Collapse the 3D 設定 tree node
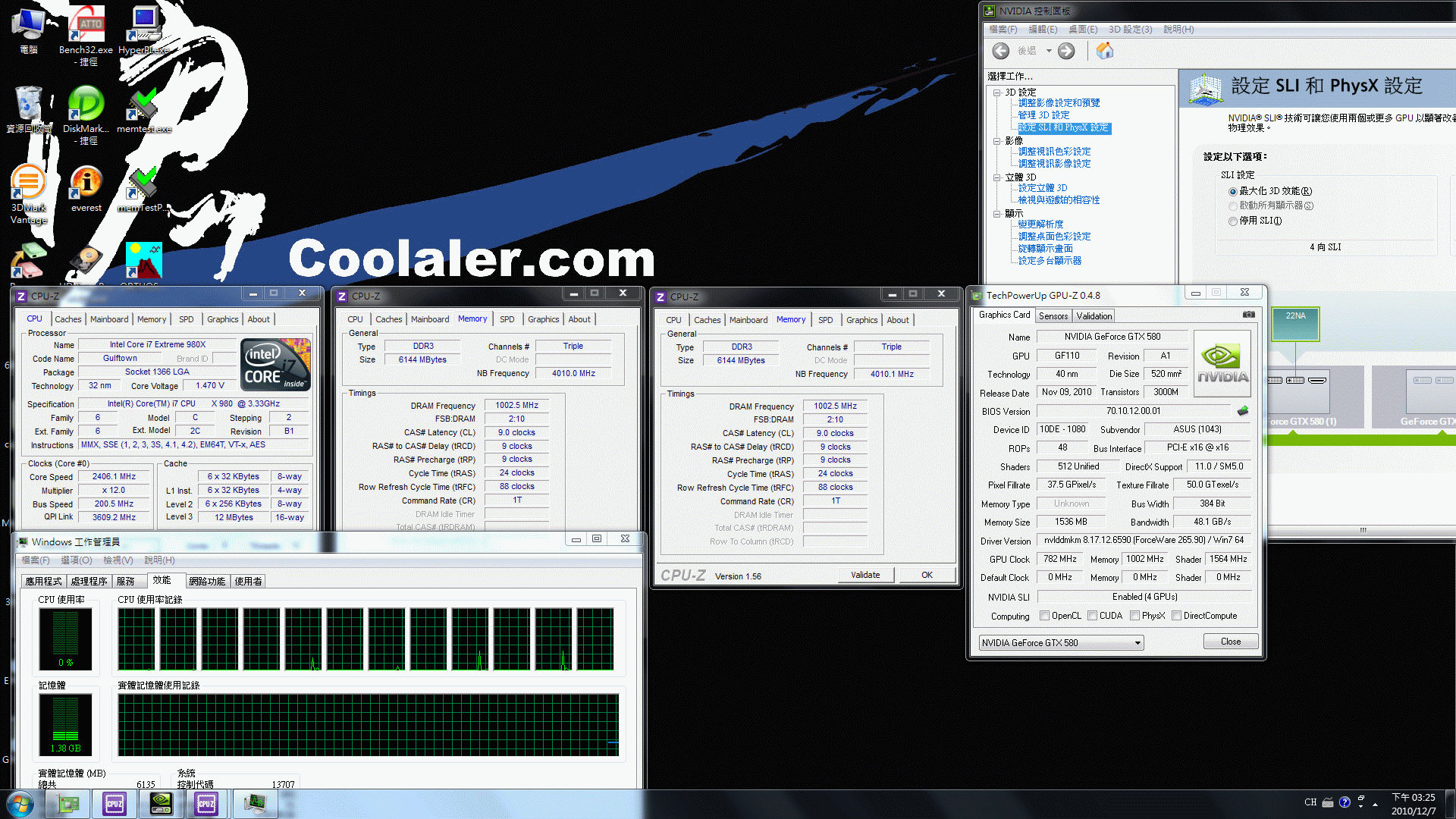 (997, 93)
